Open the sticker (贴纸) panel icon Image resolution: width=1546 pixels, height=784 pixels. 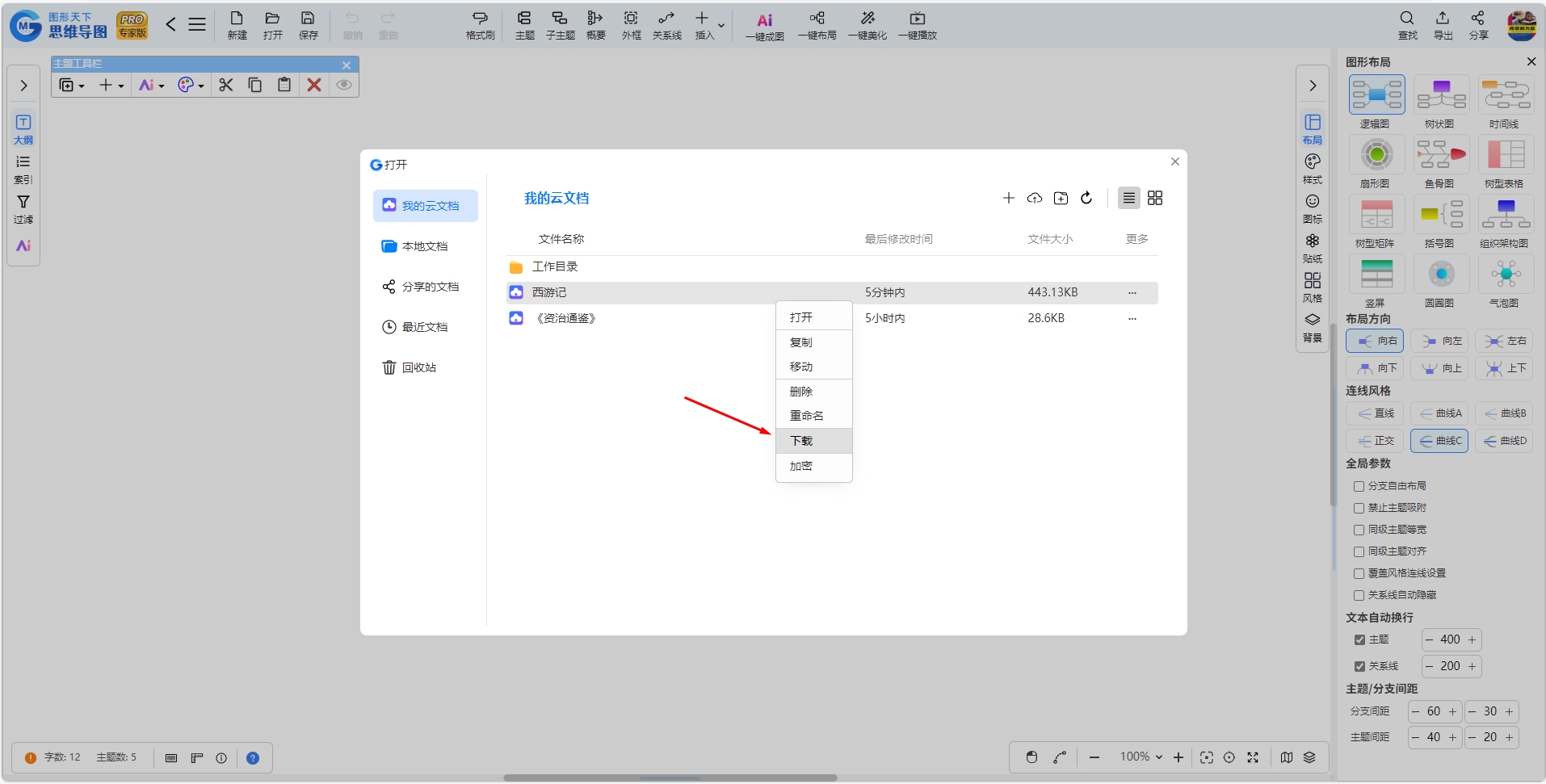click(x=1313, y=249)
